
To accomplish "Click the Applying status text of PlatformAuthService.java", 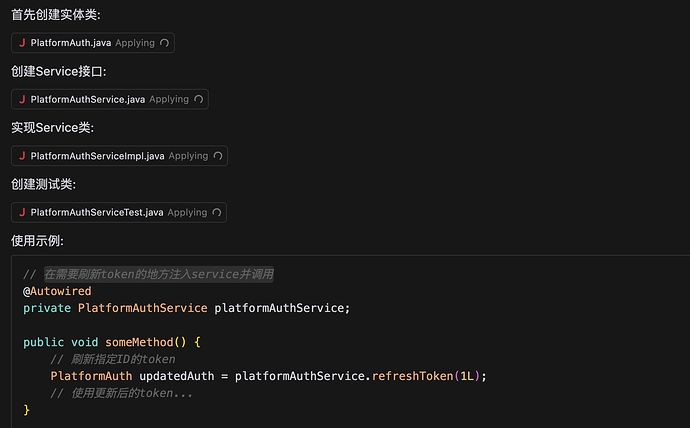I will point(169,99).
